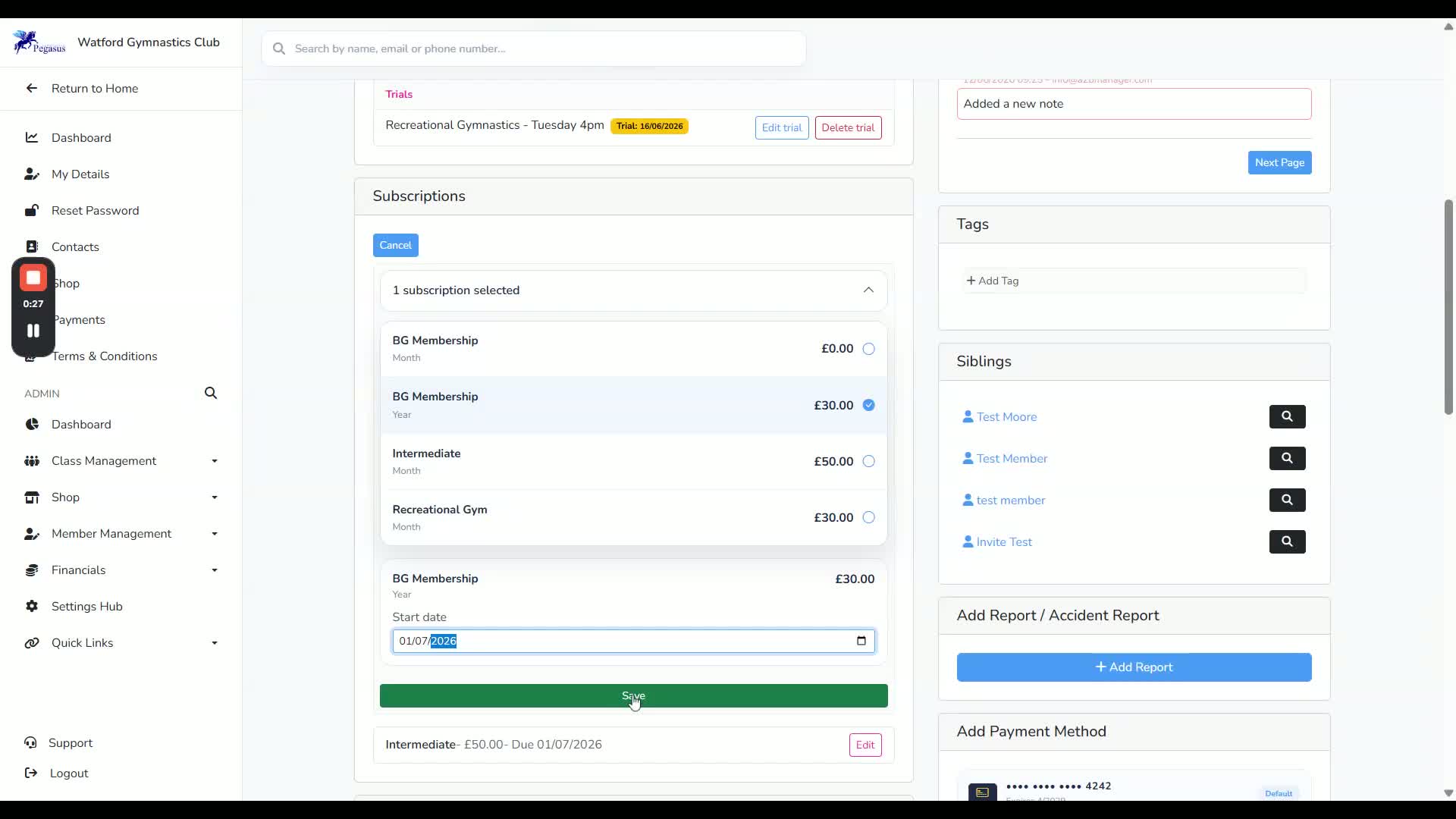The width and height of the screenshot is (1456, 819).
Task: Expand the admin Shop submenu arrow
Action: tap(215, 497)
